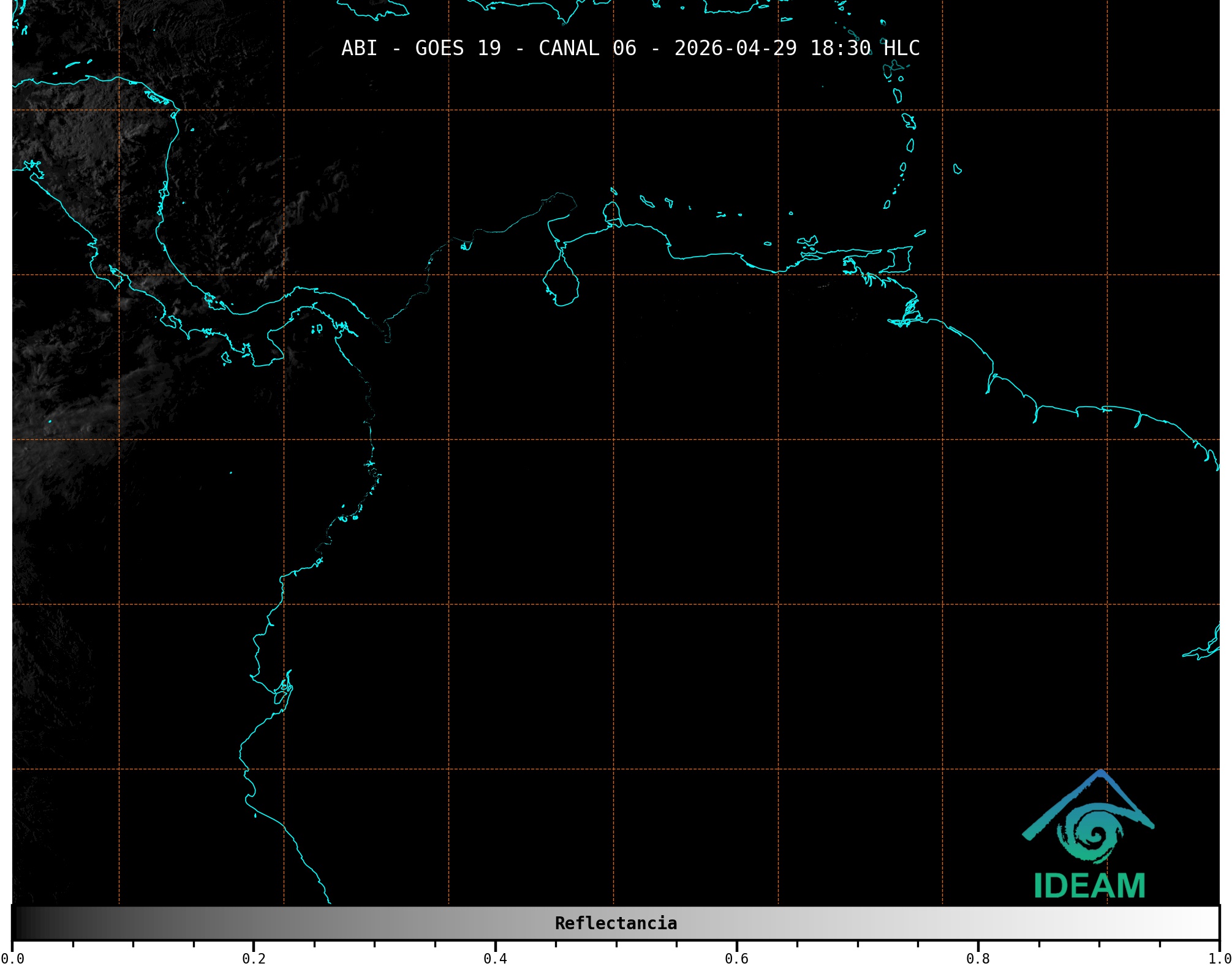Click the Reflectancia colorbar label
The width and height of the screenshot is (1232, 966).
point(616,923)
